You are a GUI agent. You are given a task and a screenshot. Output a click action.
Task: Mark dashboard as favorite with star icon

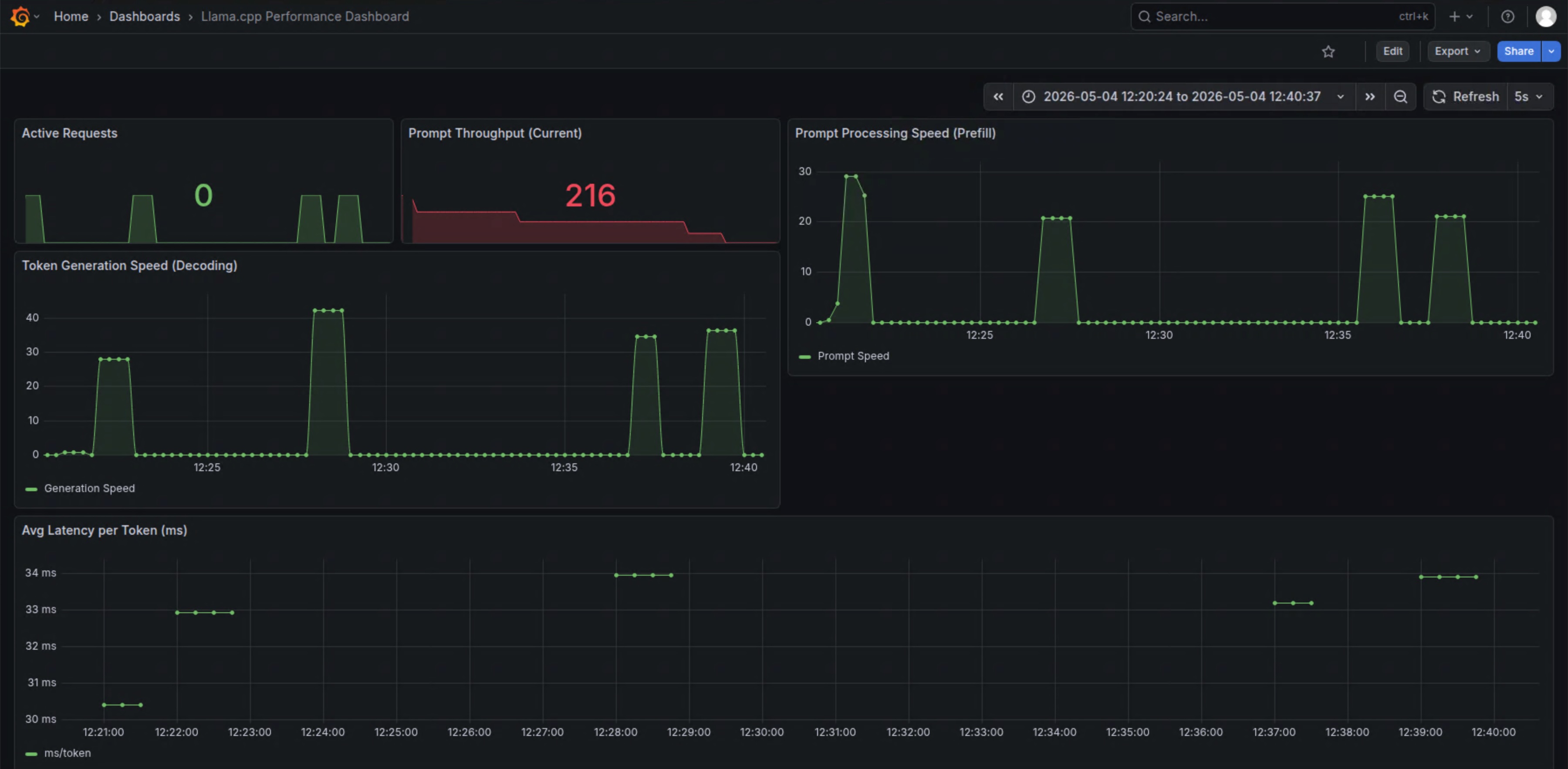(1328, 52)
